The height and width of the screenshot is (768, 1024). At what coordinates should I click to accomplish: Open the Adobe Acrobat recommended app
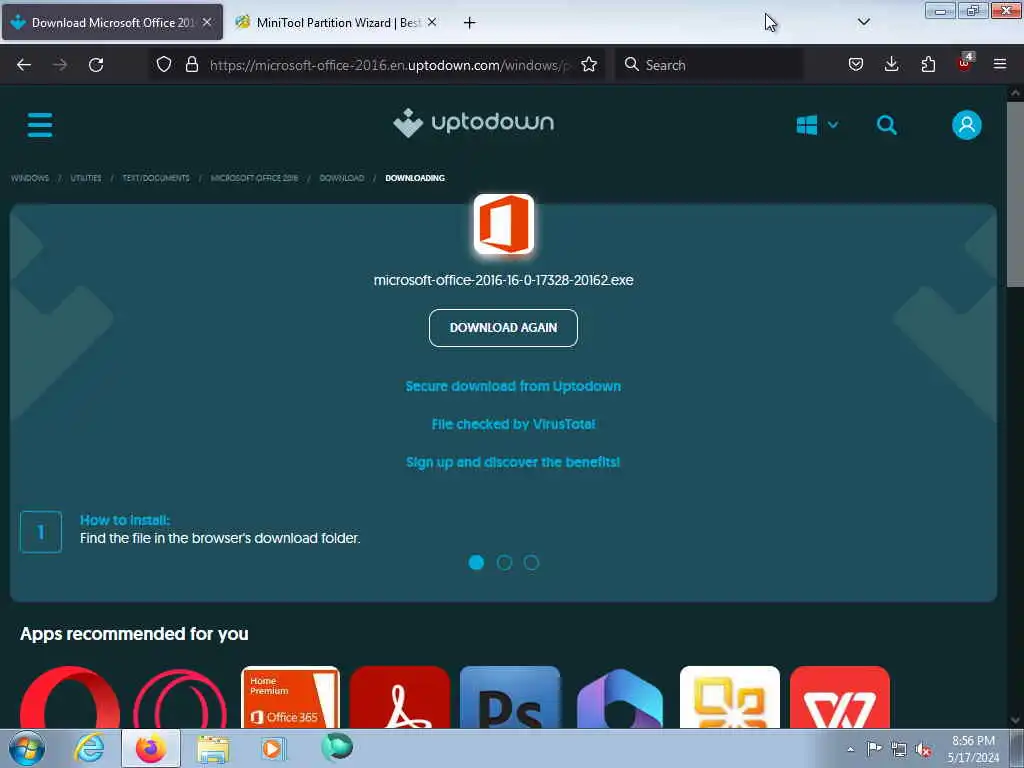coord(400,697)
